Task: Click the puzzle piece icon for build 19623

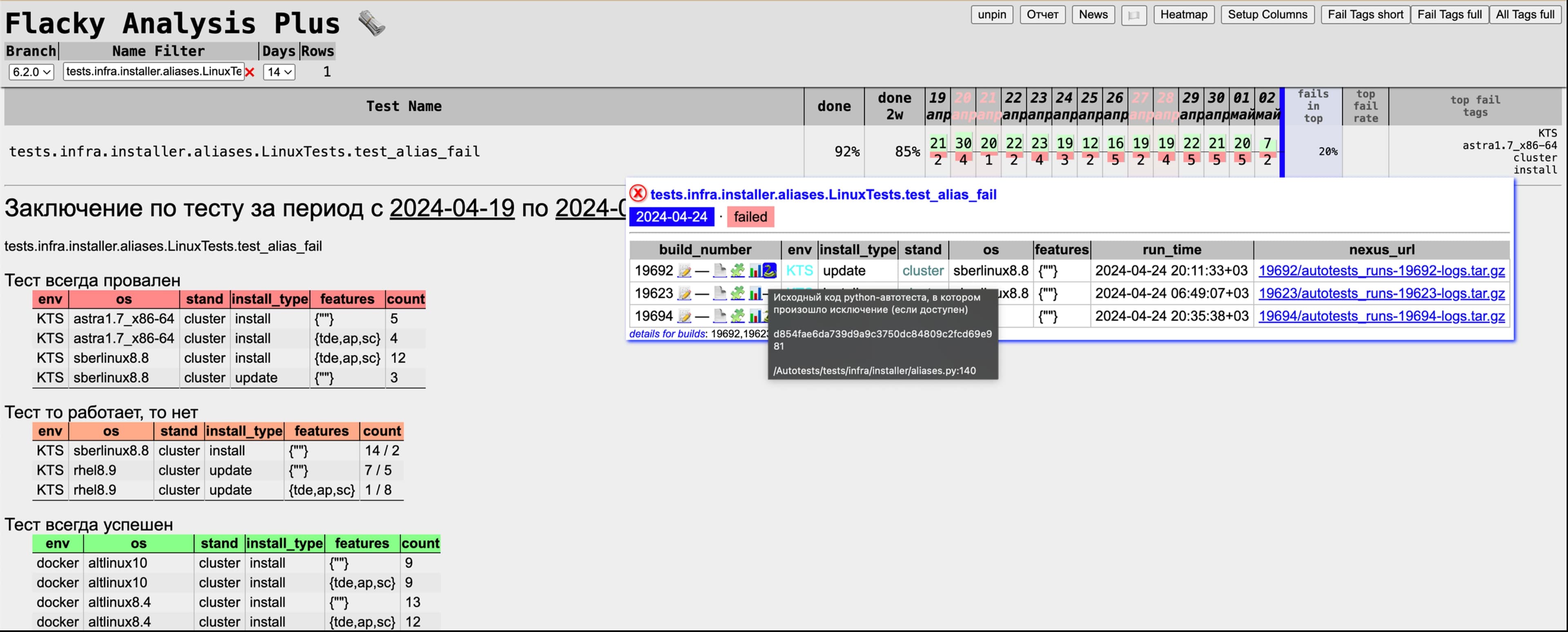Action: coord(737,294)
